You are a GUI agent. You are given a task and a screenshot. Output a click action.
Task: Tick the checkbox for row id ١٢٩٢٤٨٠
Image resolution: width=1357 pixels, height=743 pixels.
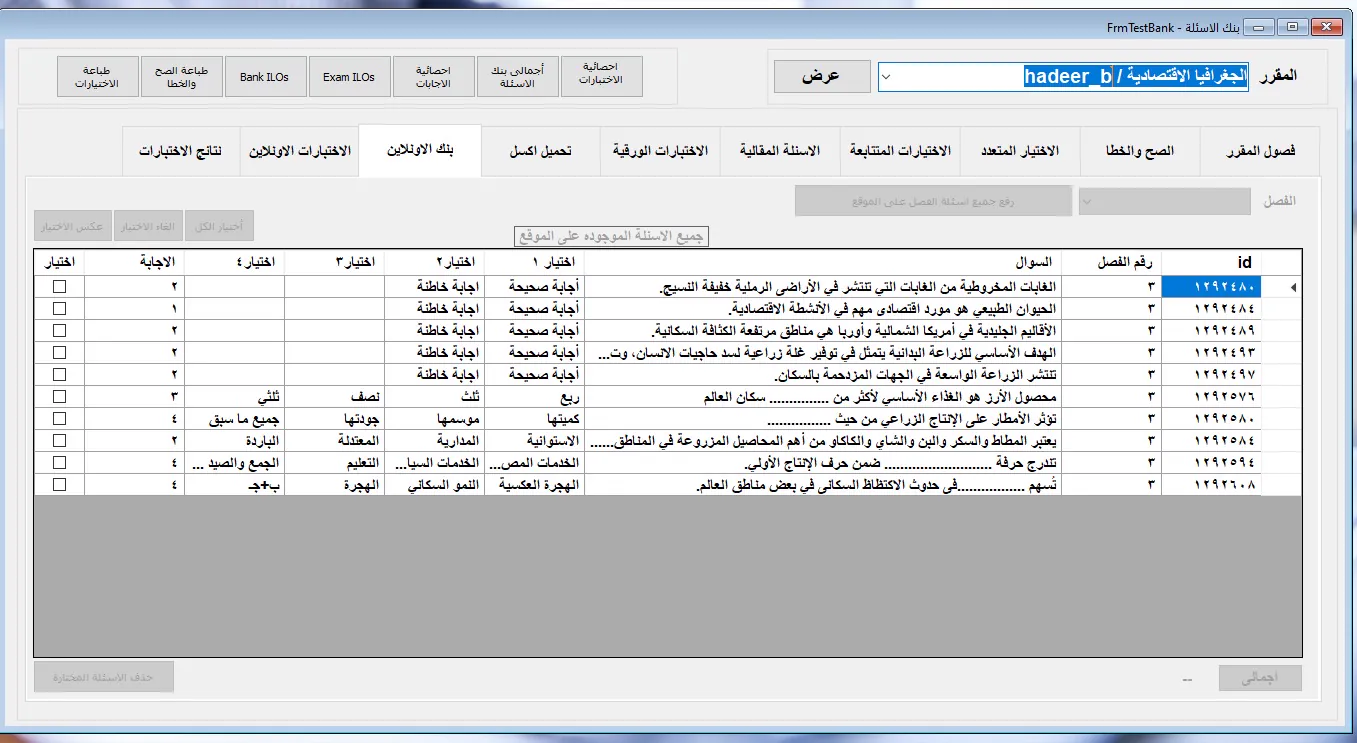click(x=59, y=287)
